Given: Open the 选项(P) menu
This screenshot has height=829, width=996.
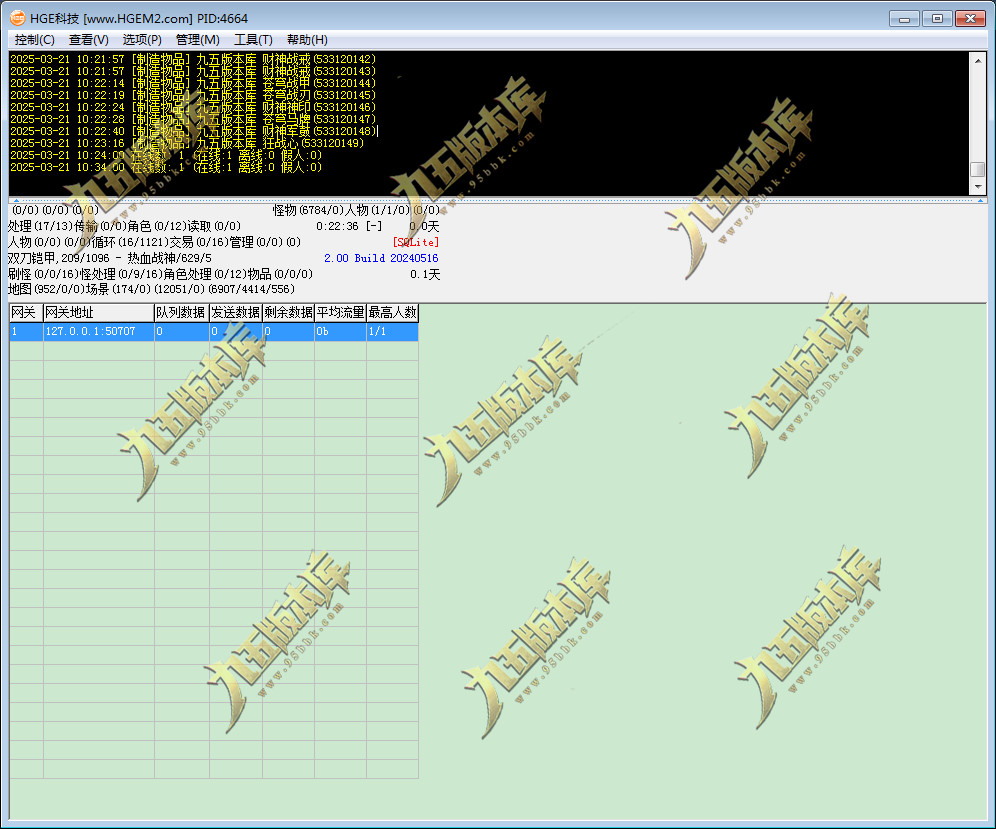Looking at the screenshot, I should pos(142,40).
